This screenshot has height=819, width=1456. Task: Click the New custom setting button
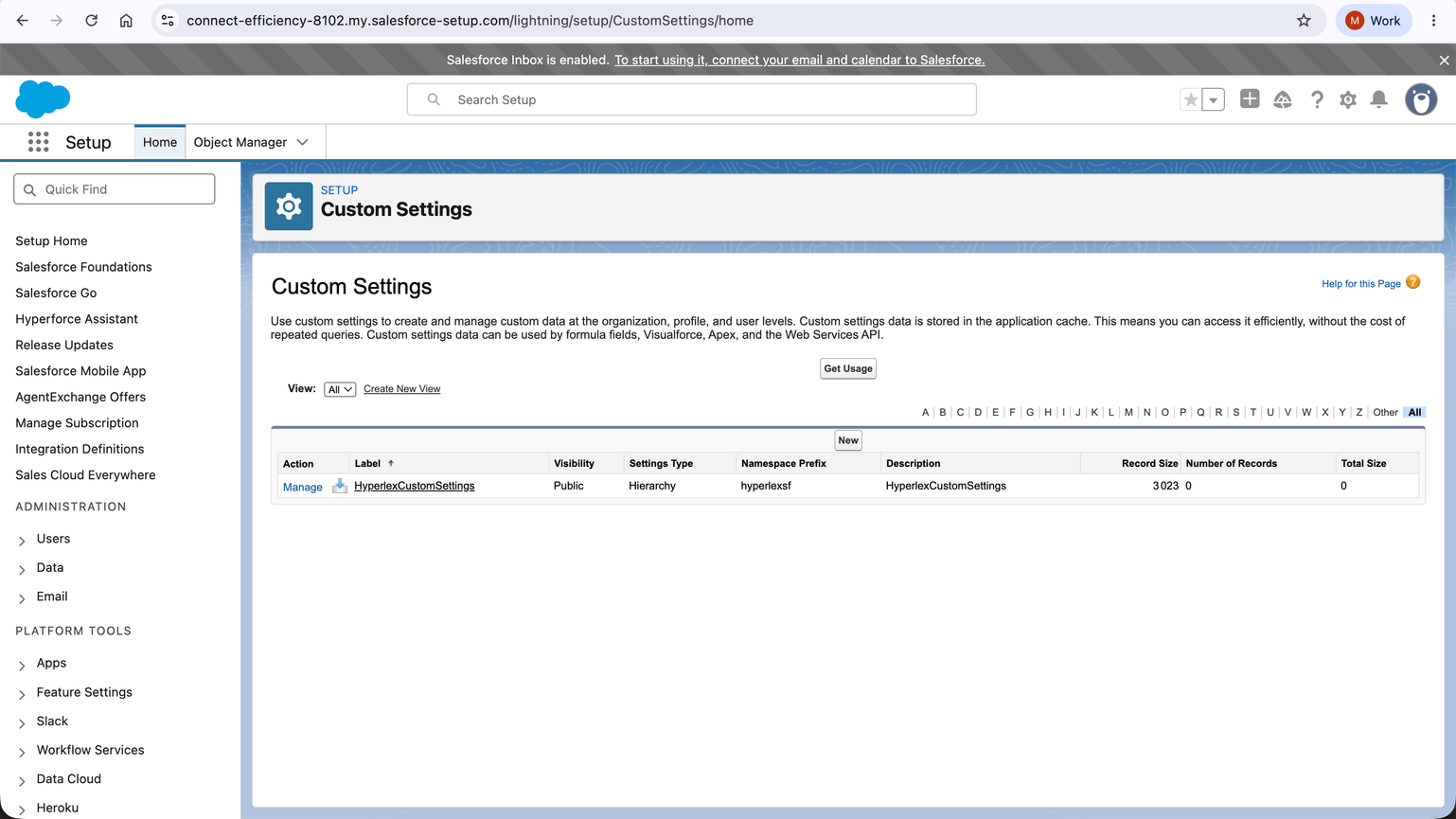tap(848, 440)
